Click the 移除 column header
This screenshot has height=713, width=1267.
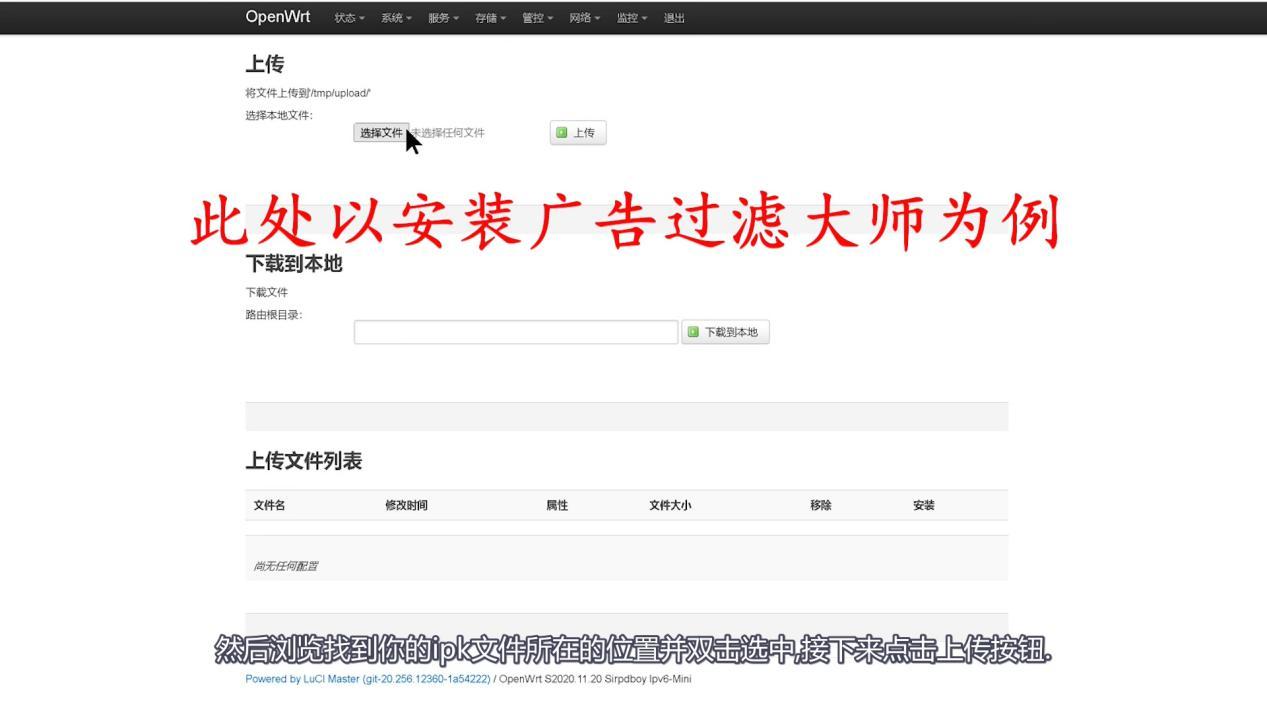tap(819, 505)
